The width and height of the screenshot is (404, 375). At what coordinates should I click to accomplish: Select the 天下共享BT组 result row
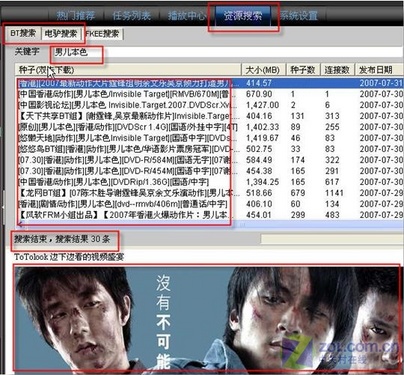tap(210, 116)
